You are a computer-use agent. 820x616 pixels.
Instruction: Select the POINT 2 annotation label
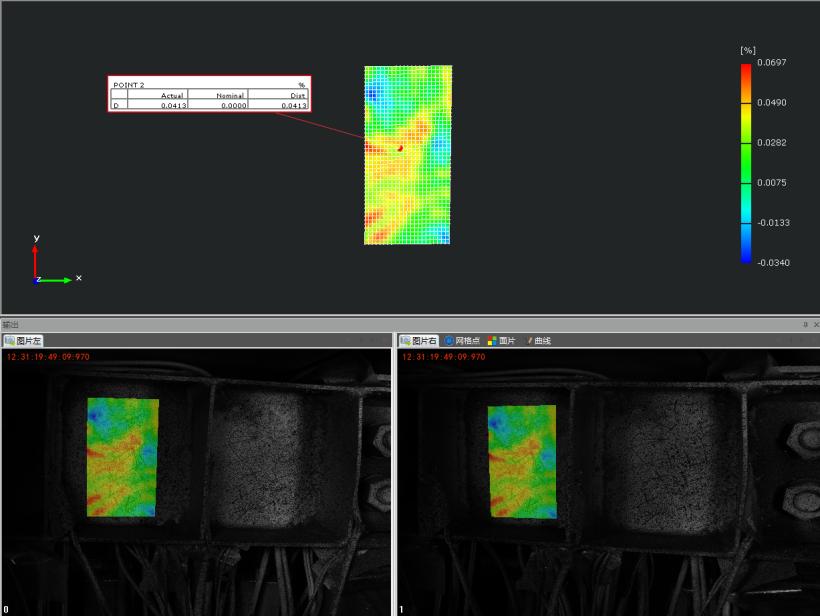click(x=129, y=85)
